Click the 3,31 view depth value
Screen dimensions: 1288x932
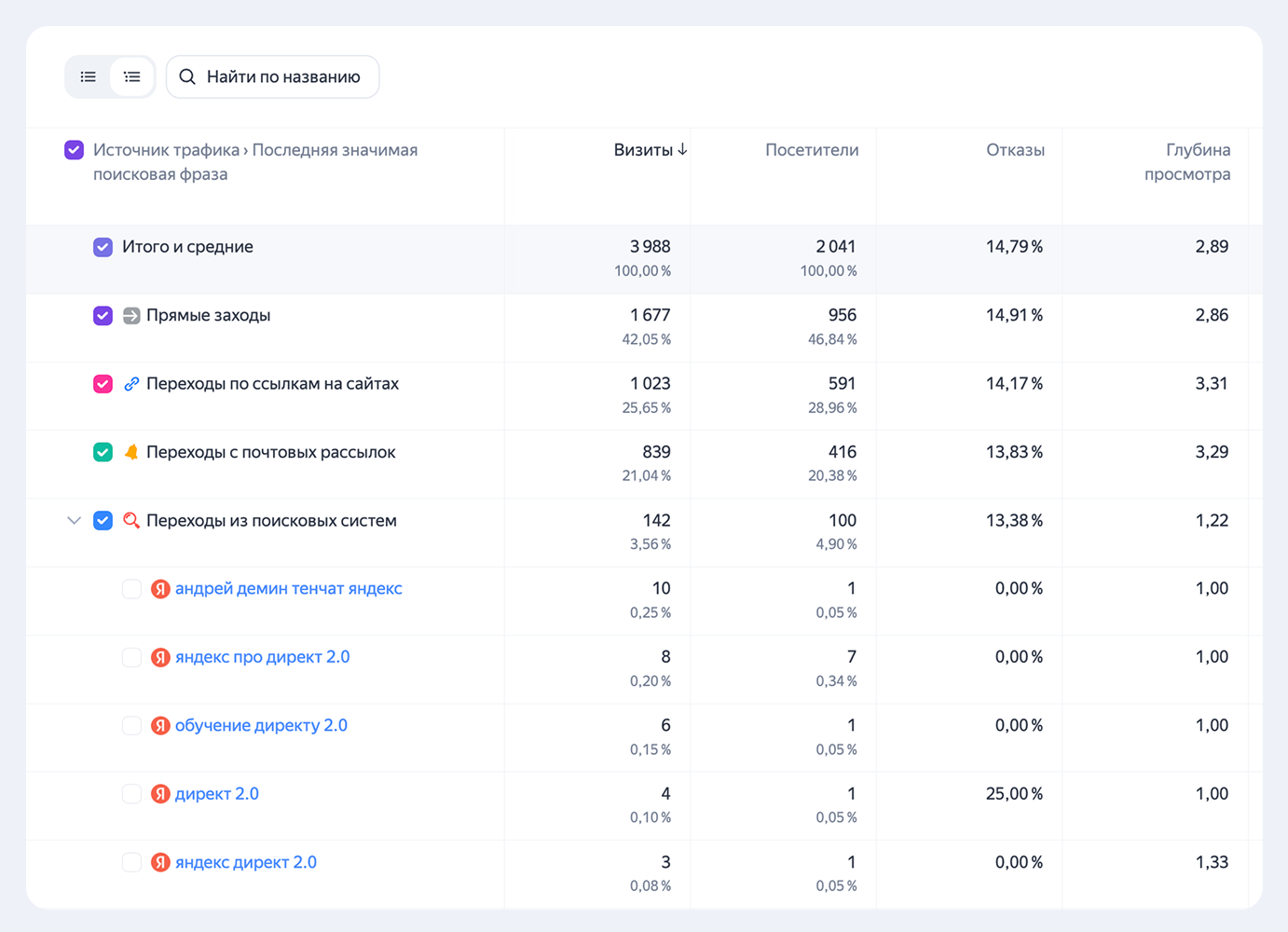coord(1212,384)
